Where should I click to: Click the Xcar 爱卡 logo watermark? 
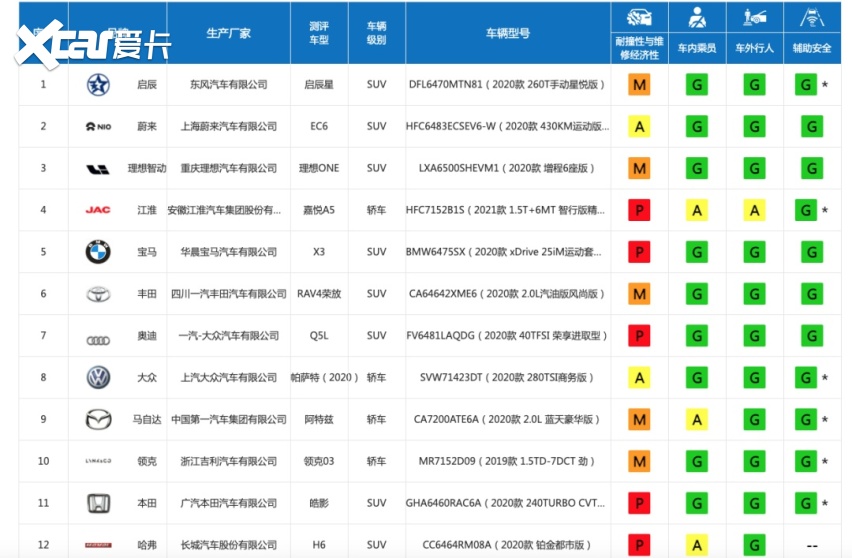coord(92,40)
